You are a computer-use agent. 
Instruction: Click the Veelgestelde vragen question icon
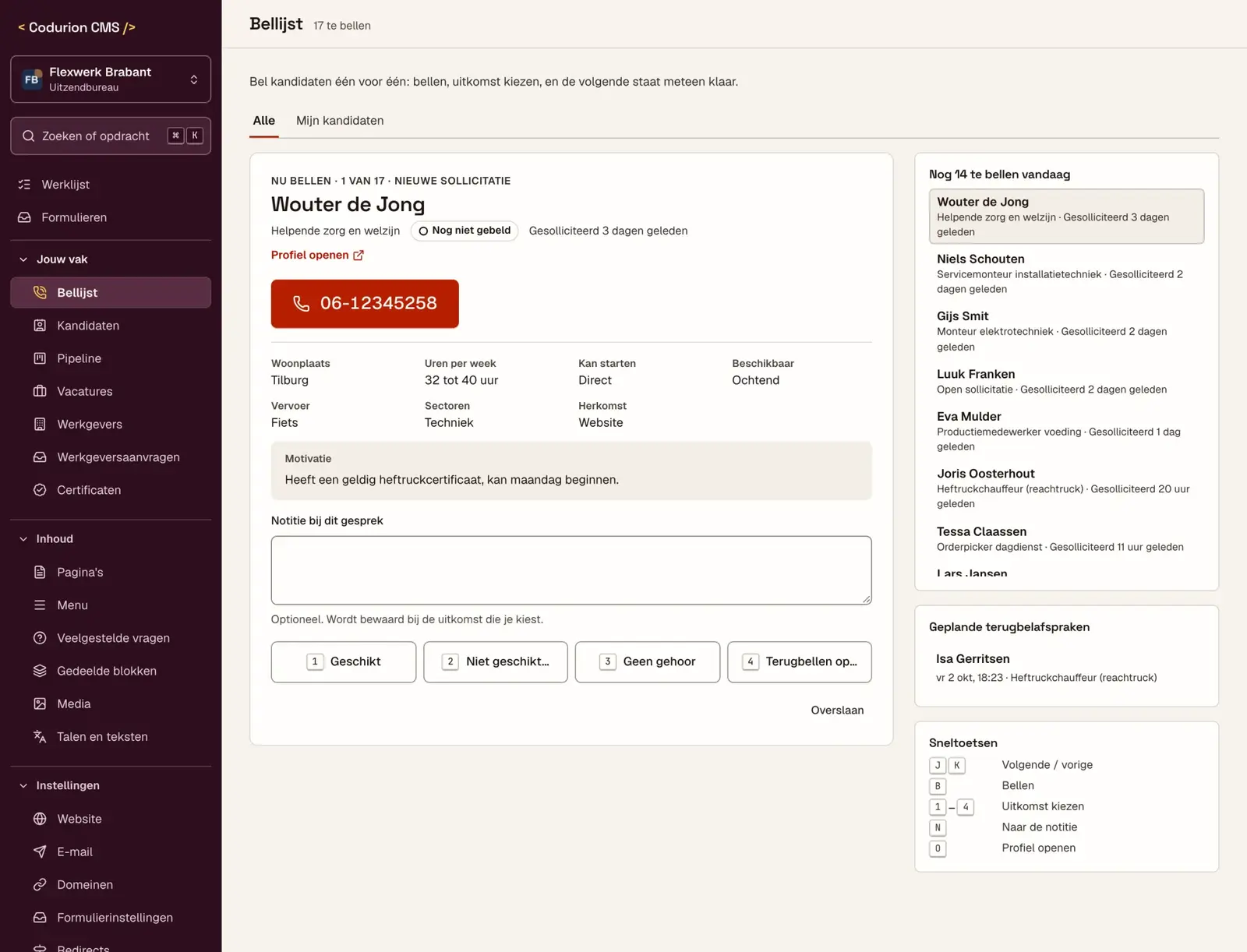tap(40, 638)
